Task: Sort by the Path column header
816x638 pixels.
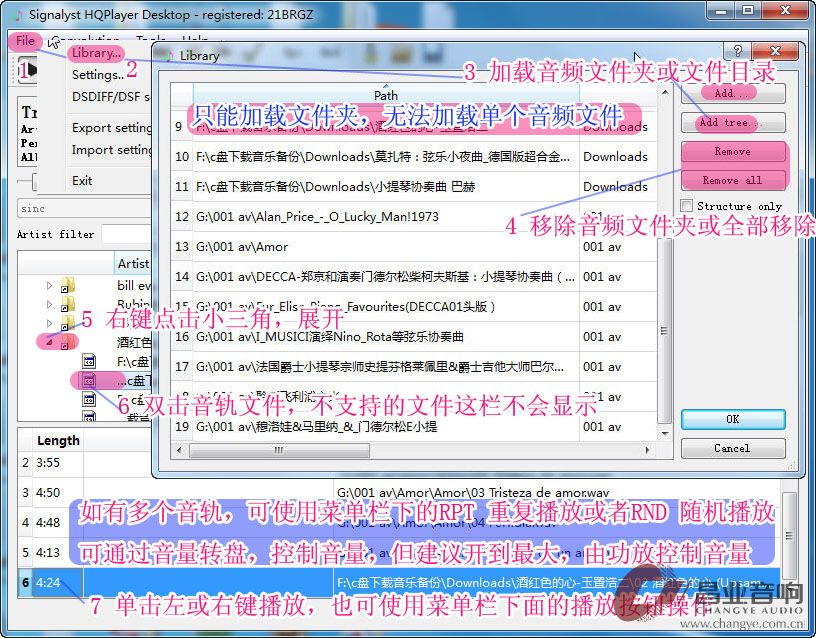Action: point(386,95)
